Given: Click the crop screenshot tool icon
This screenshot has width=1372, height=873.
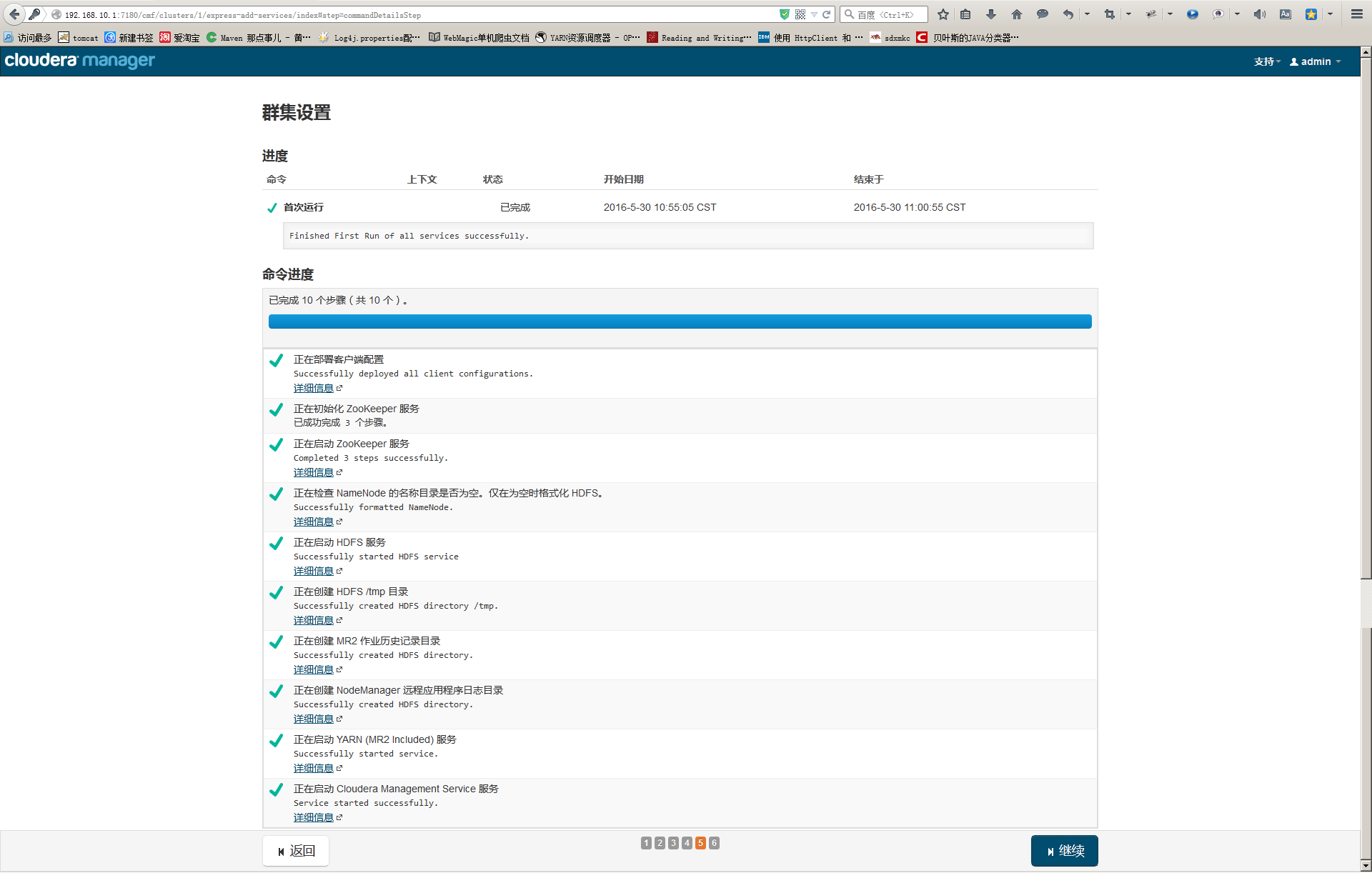Looking at the screenshot, I should tap(1110, 14).
